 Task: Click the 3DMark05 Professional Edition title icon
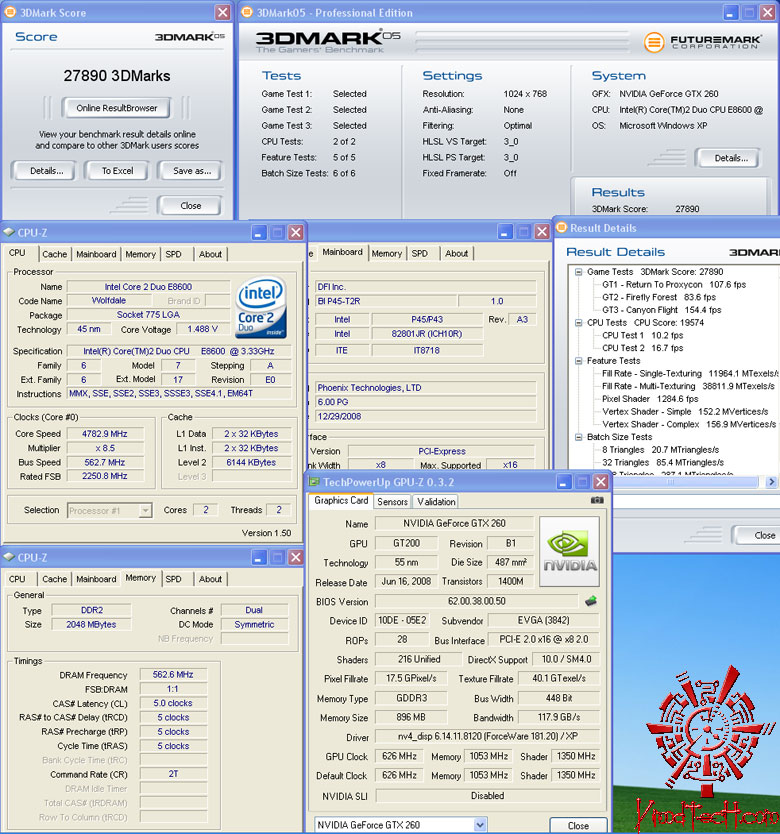coord(247,12)
